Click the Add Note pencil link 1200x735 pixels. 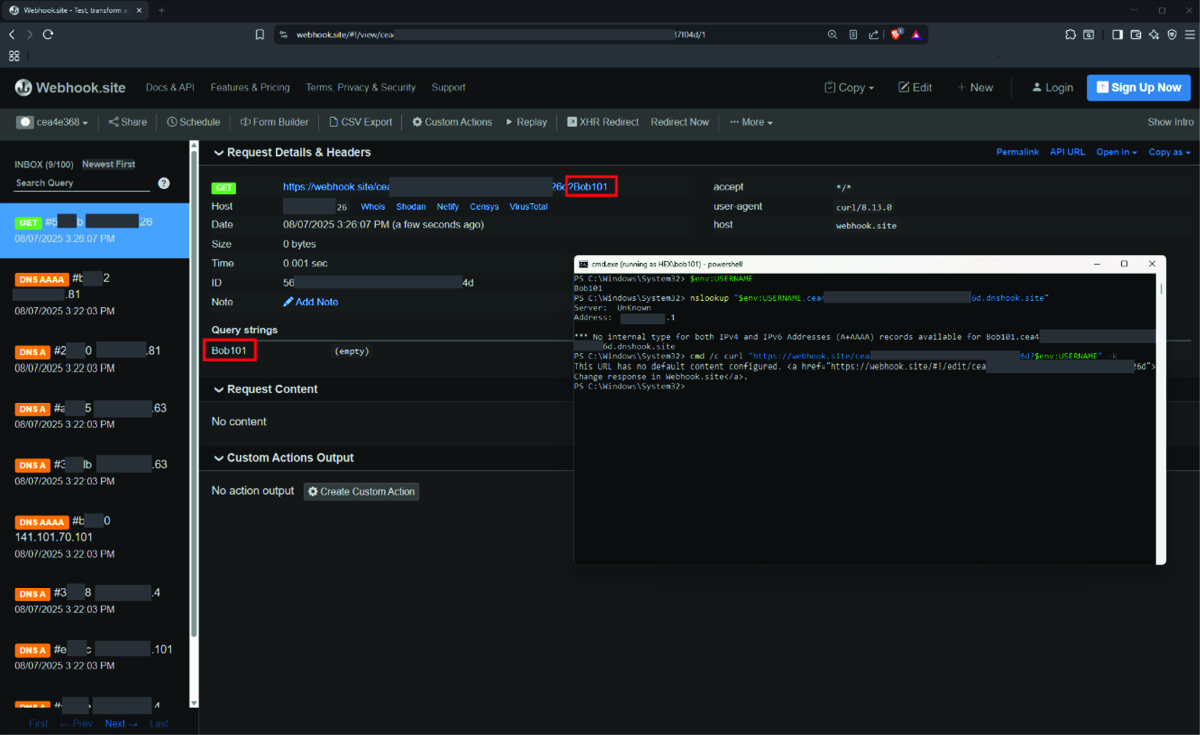[310, 302]
